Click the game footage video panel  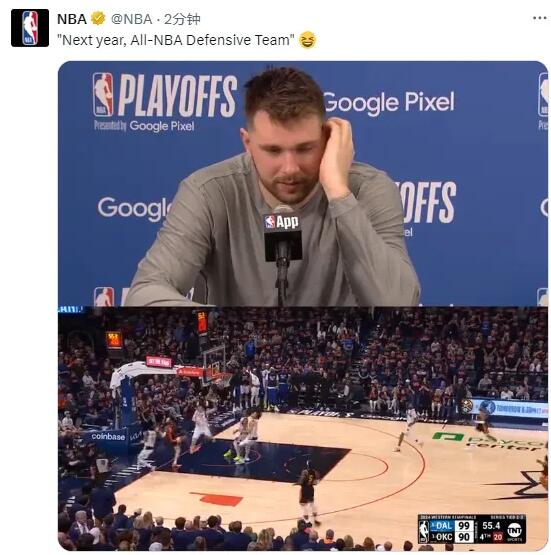point(303,428)
